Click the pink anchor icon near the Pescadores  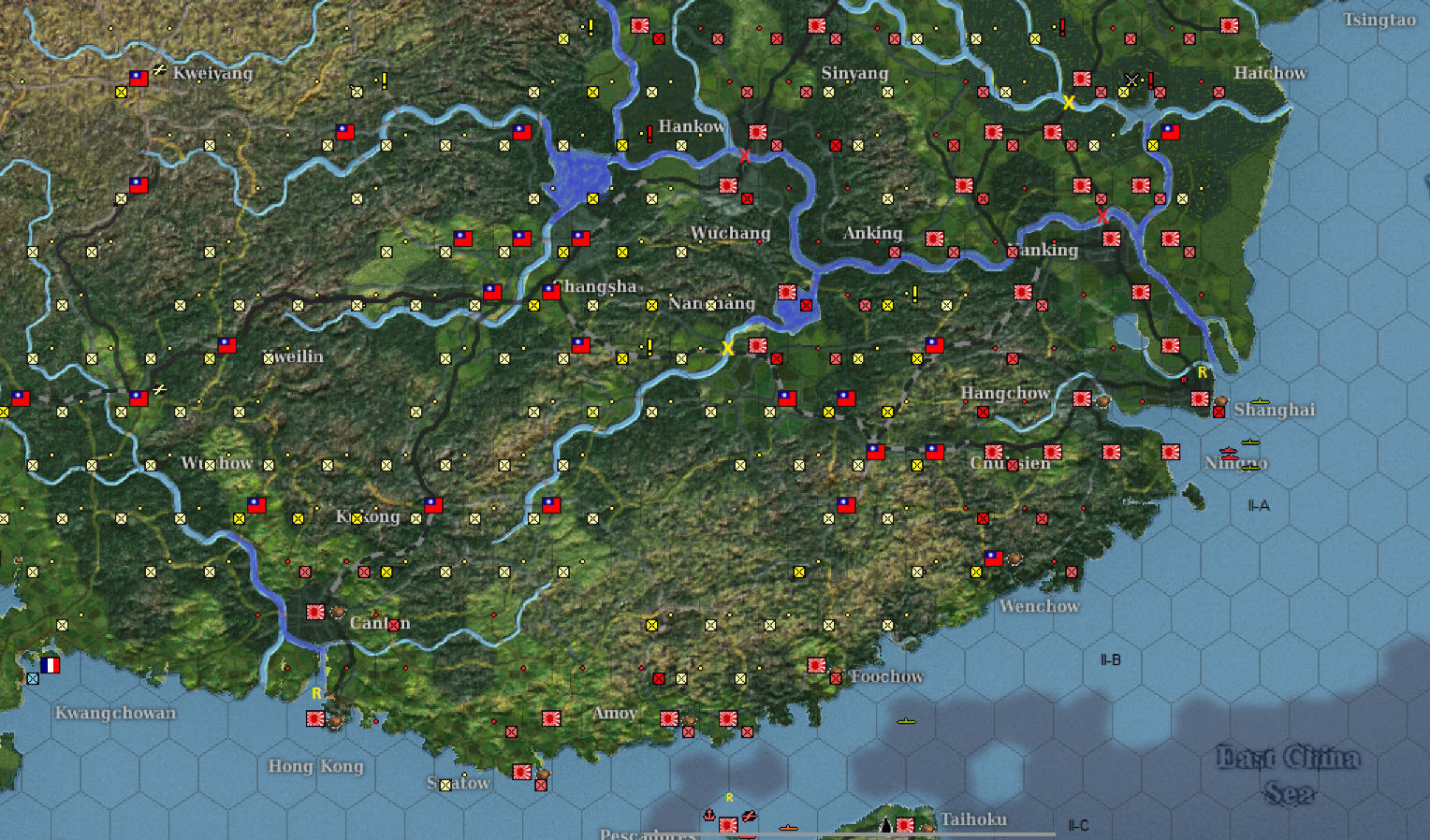[709, 817]
